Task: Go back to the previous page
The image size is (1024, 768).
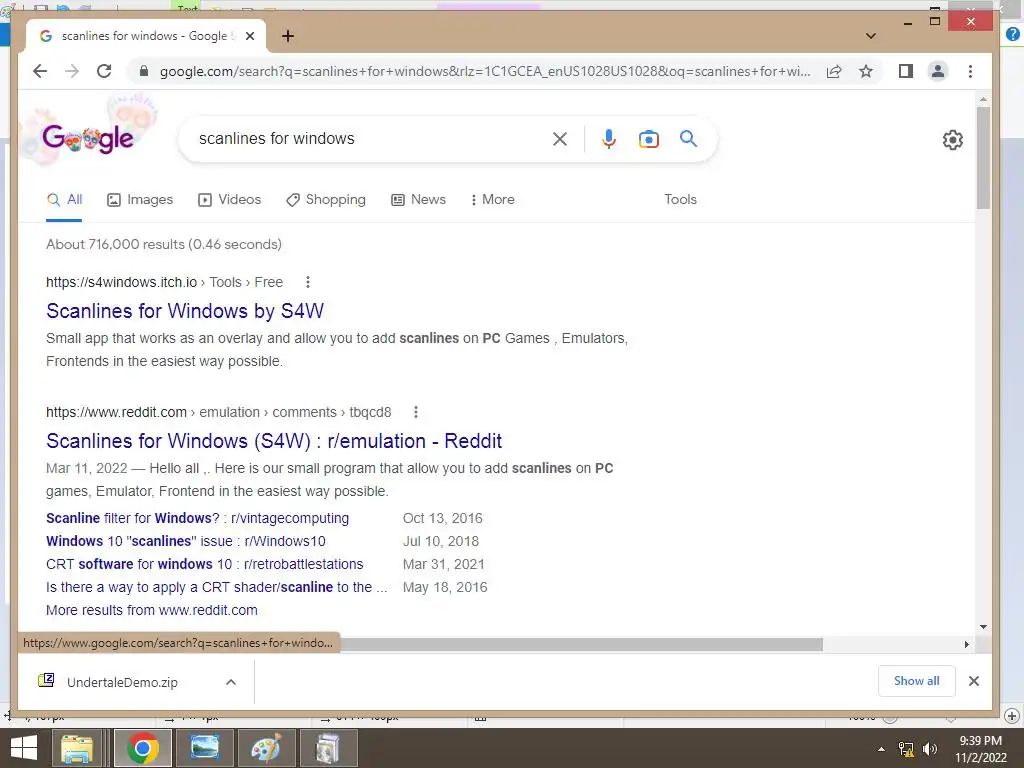Action: (x=40, y=71)
